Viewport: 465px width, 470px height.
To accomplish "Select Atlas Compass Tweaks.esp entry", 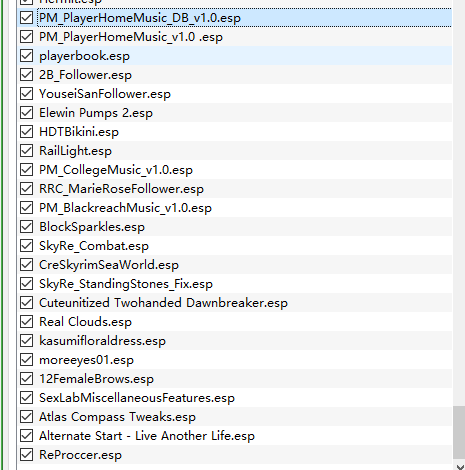I will 117,417.
